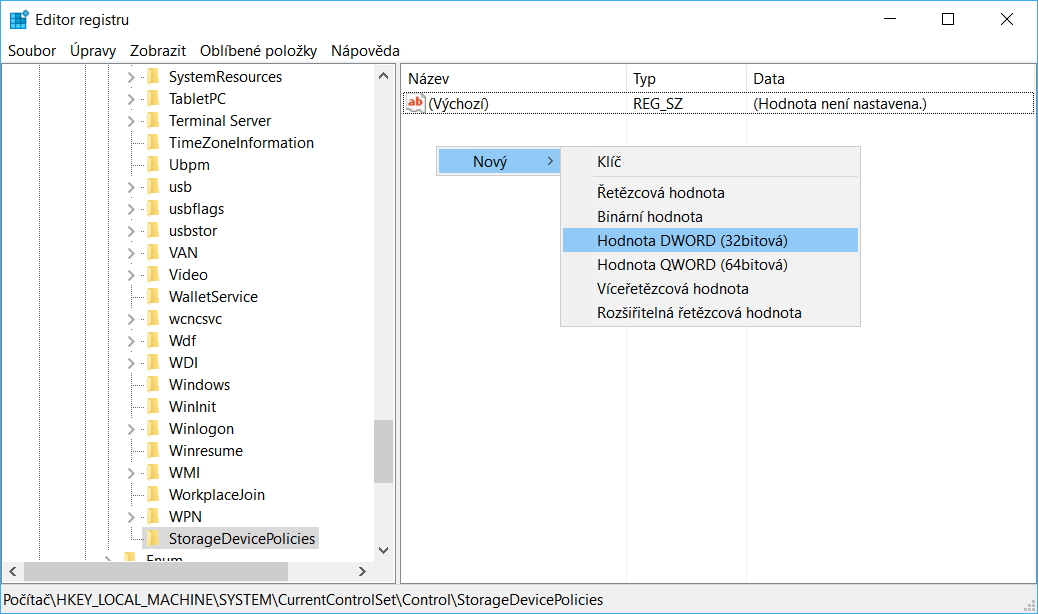Open the Úpravy menu
1038x614 pixels.
[x=91, y=50]
